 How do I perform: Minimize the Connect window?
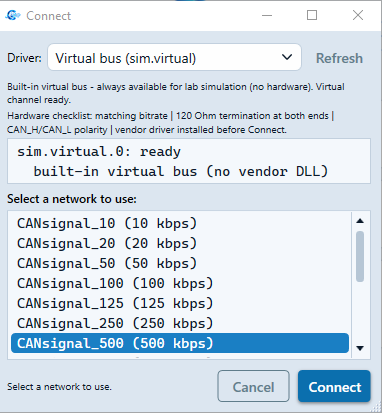[267, 15]
